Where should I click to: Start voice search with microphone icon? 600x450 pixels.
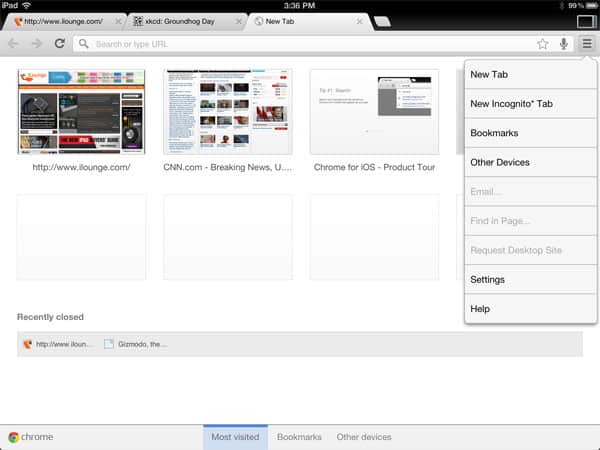click(x=563, y=44)
